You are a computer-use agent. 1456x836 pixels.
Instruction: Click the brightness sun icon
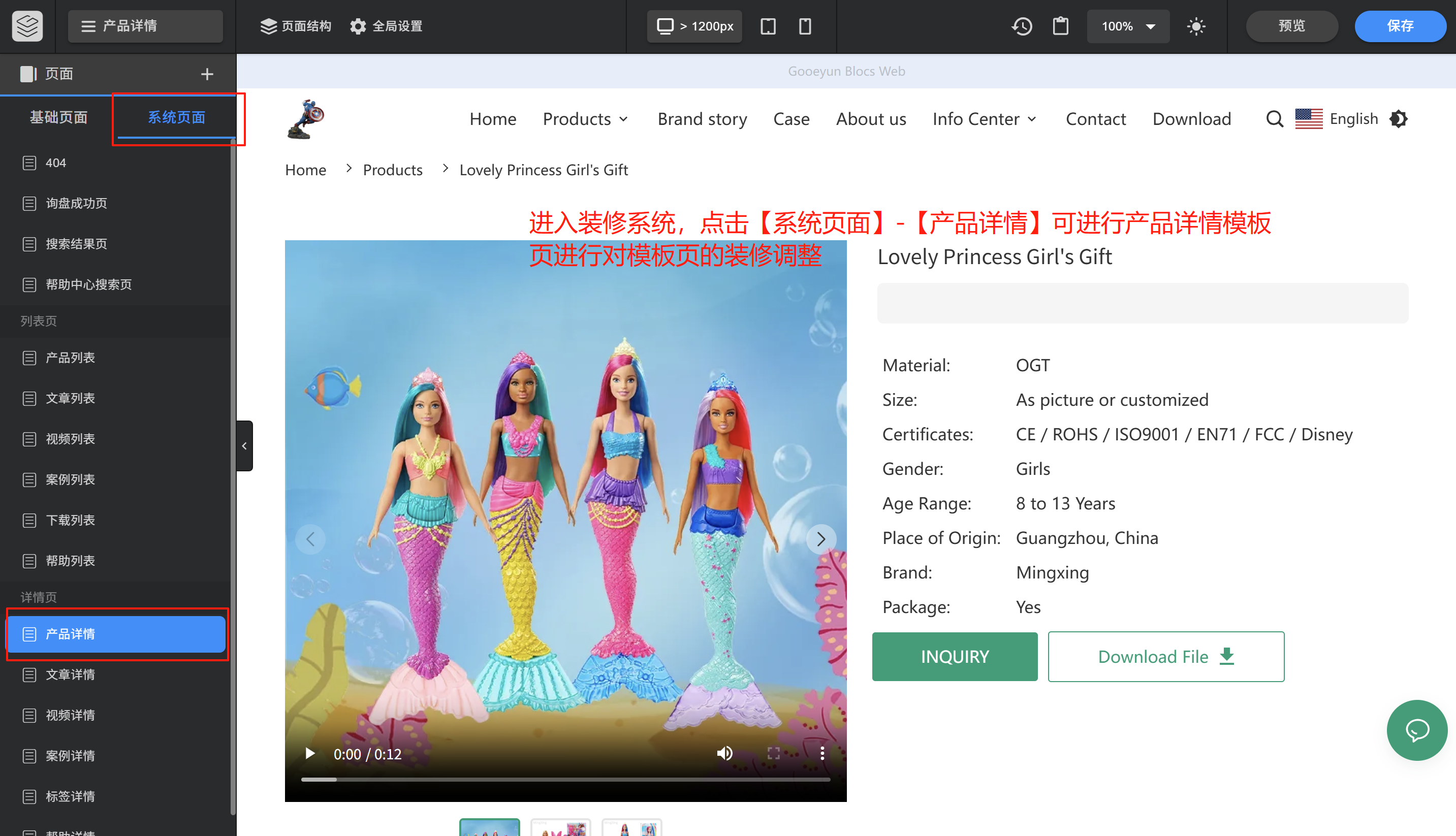[1196, 26]
